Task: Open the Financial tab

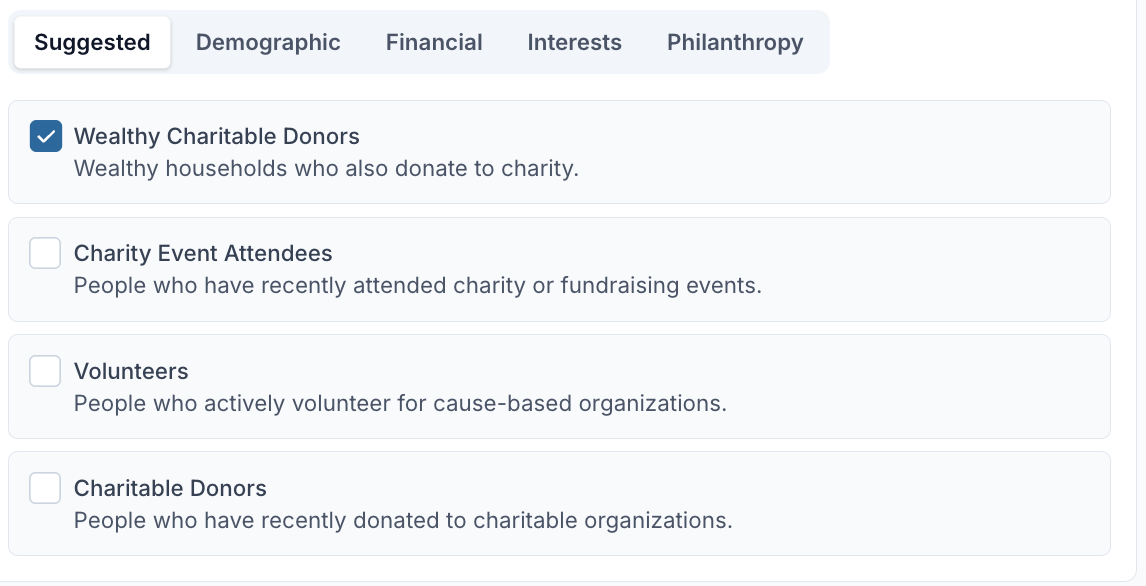Action: coord(434,42)
